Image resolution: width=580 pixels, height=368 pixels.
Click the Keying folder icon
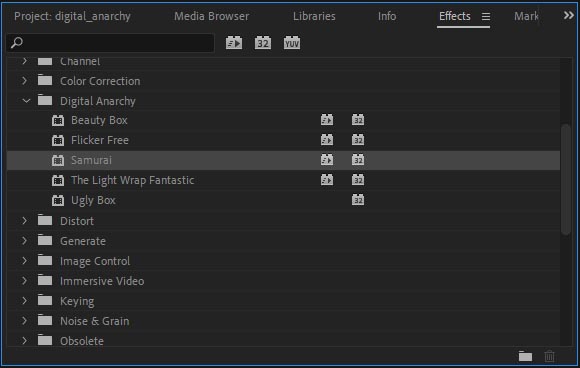[45, 300]
